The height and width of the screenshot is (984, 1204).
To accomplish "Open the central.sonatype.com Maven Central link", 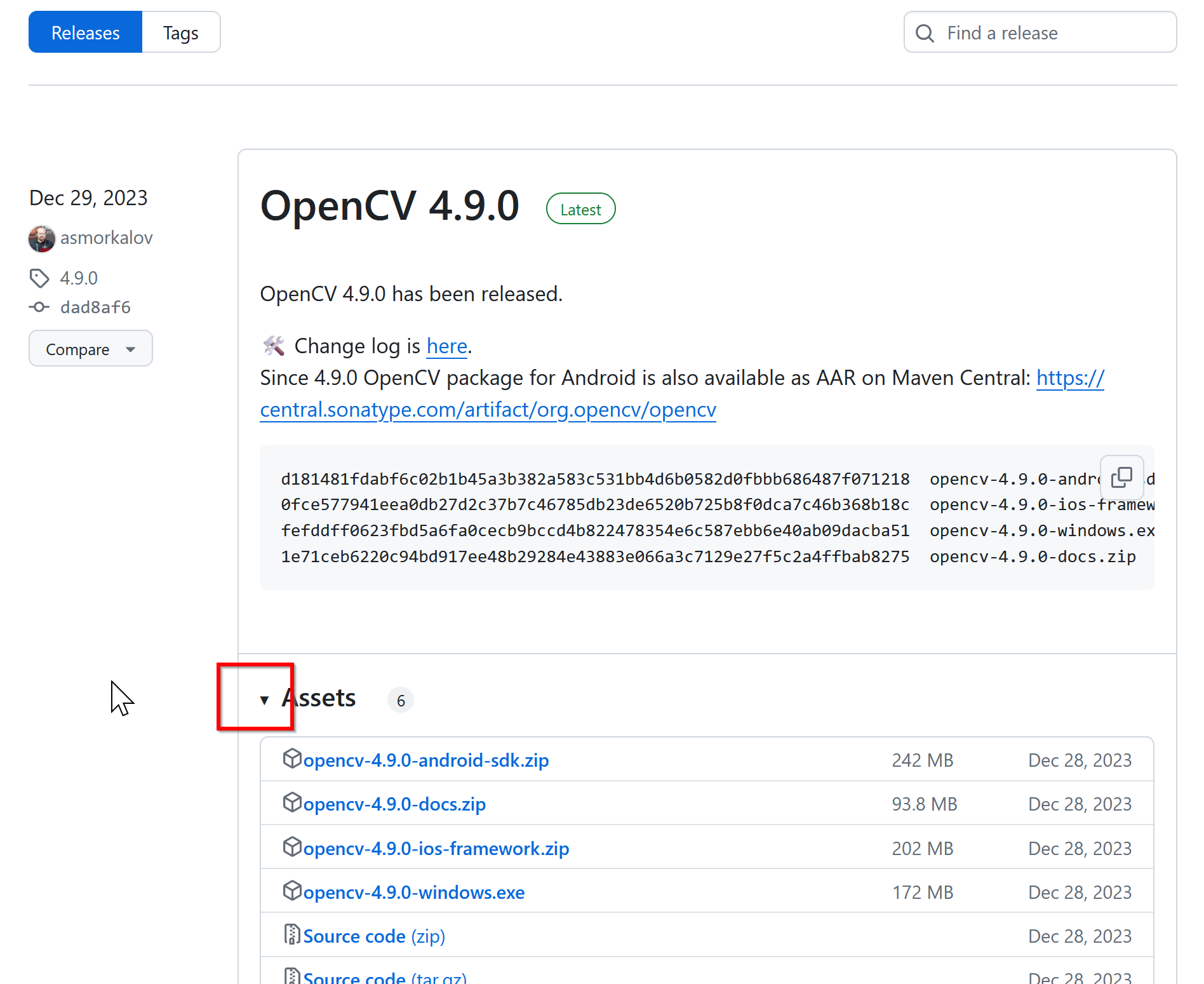I will tap(488, 410).
